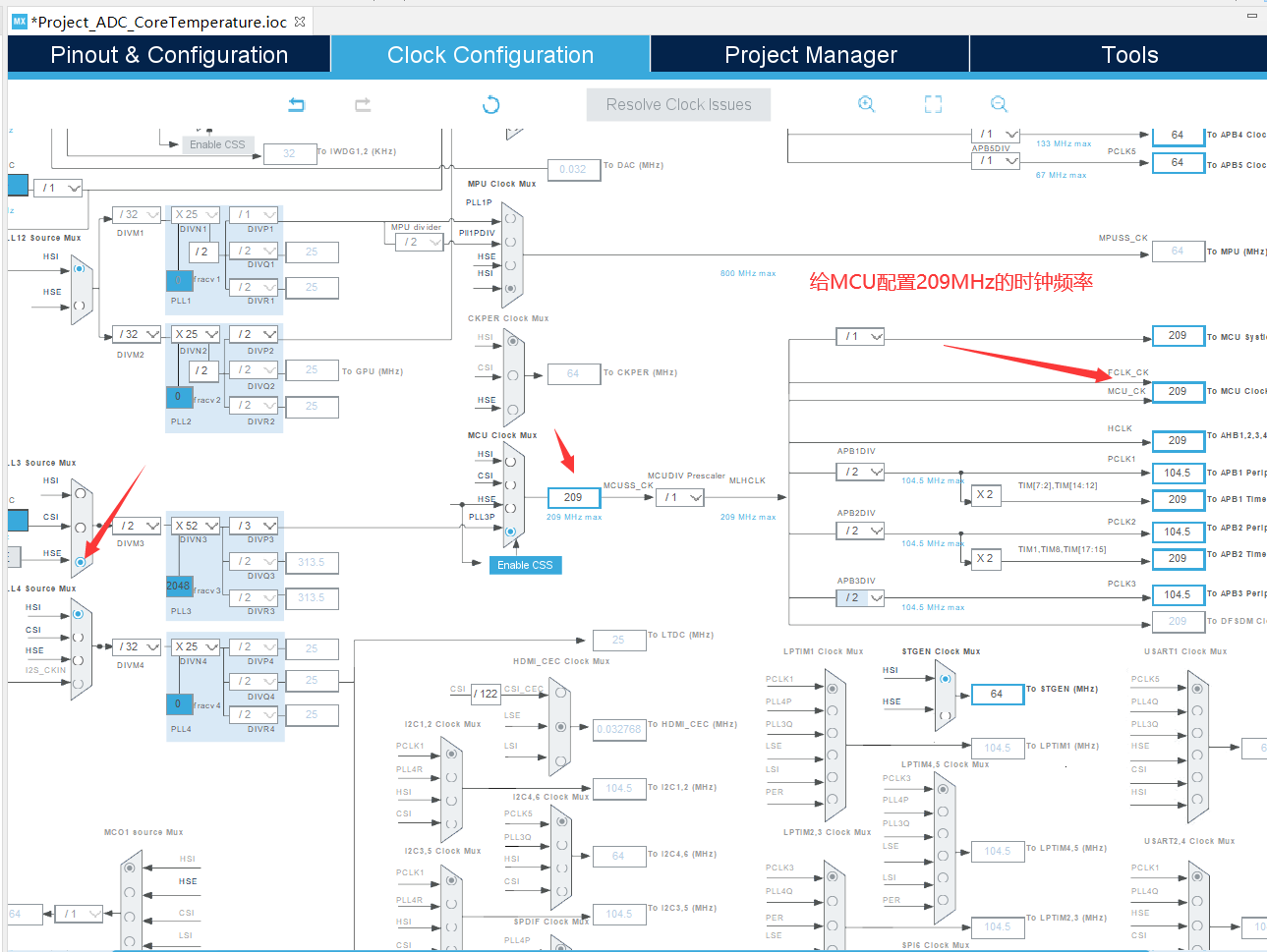Click the To APB1 Peripheral 104.5 value box
Screen dimensions: 1267x952
coord(1178,473)
